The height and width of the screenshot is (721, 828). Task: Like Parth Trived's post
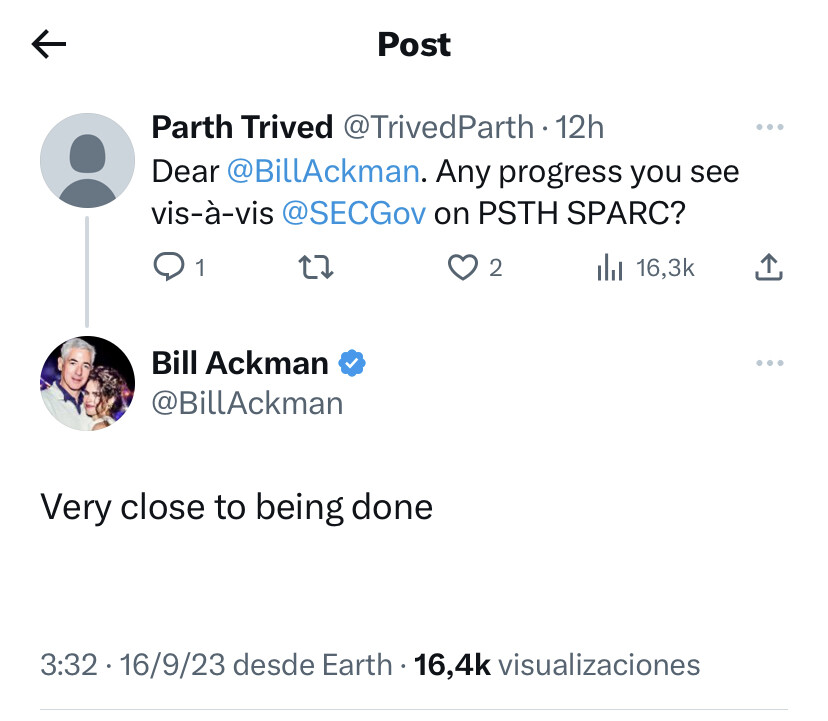(462, 268)
